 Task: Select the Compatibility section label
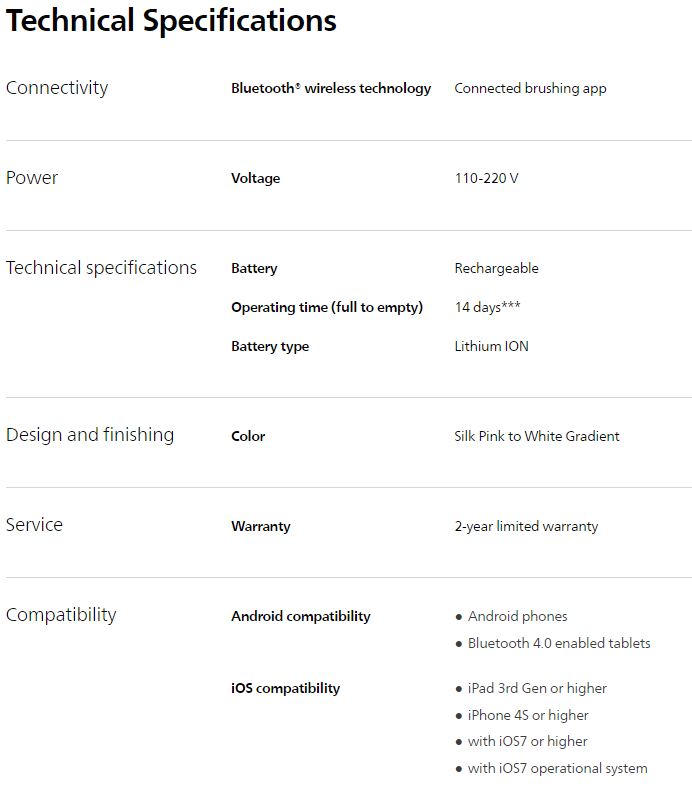[61, 615]
